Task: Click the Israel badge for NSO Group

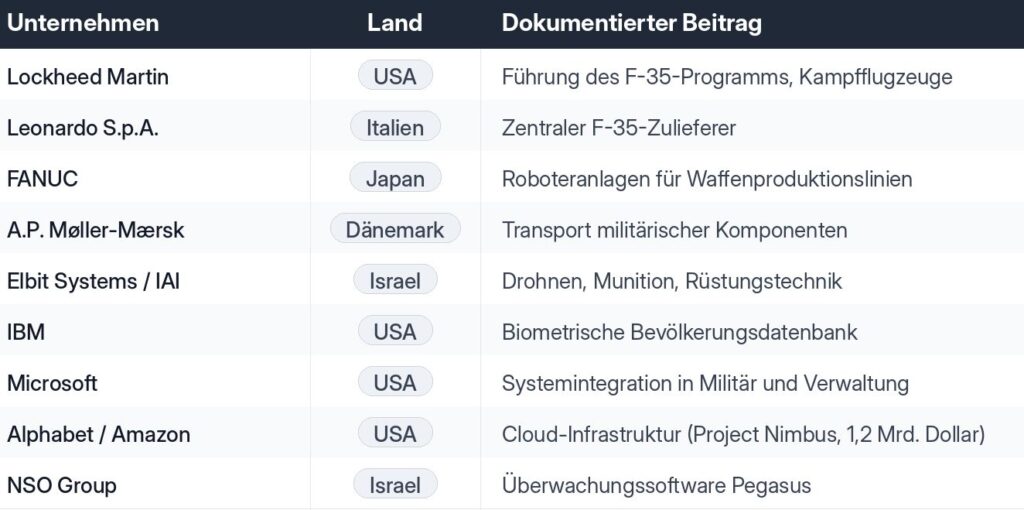Action: pos(395,484)
